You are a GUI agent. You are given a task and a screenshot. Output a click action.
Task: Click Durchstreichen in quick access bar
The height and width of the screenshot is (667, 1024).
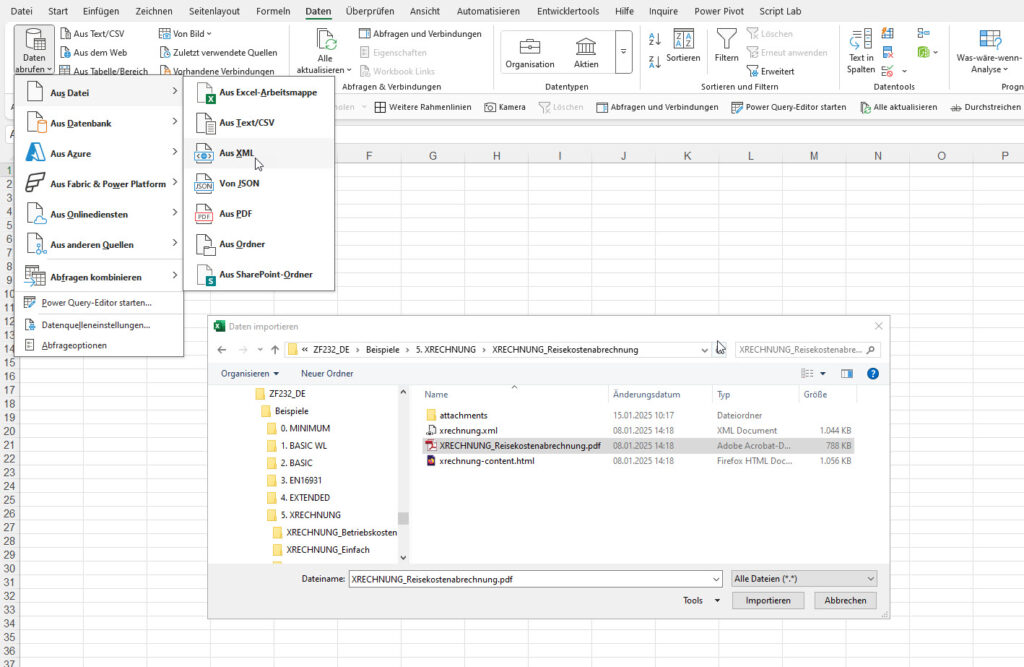985,107
